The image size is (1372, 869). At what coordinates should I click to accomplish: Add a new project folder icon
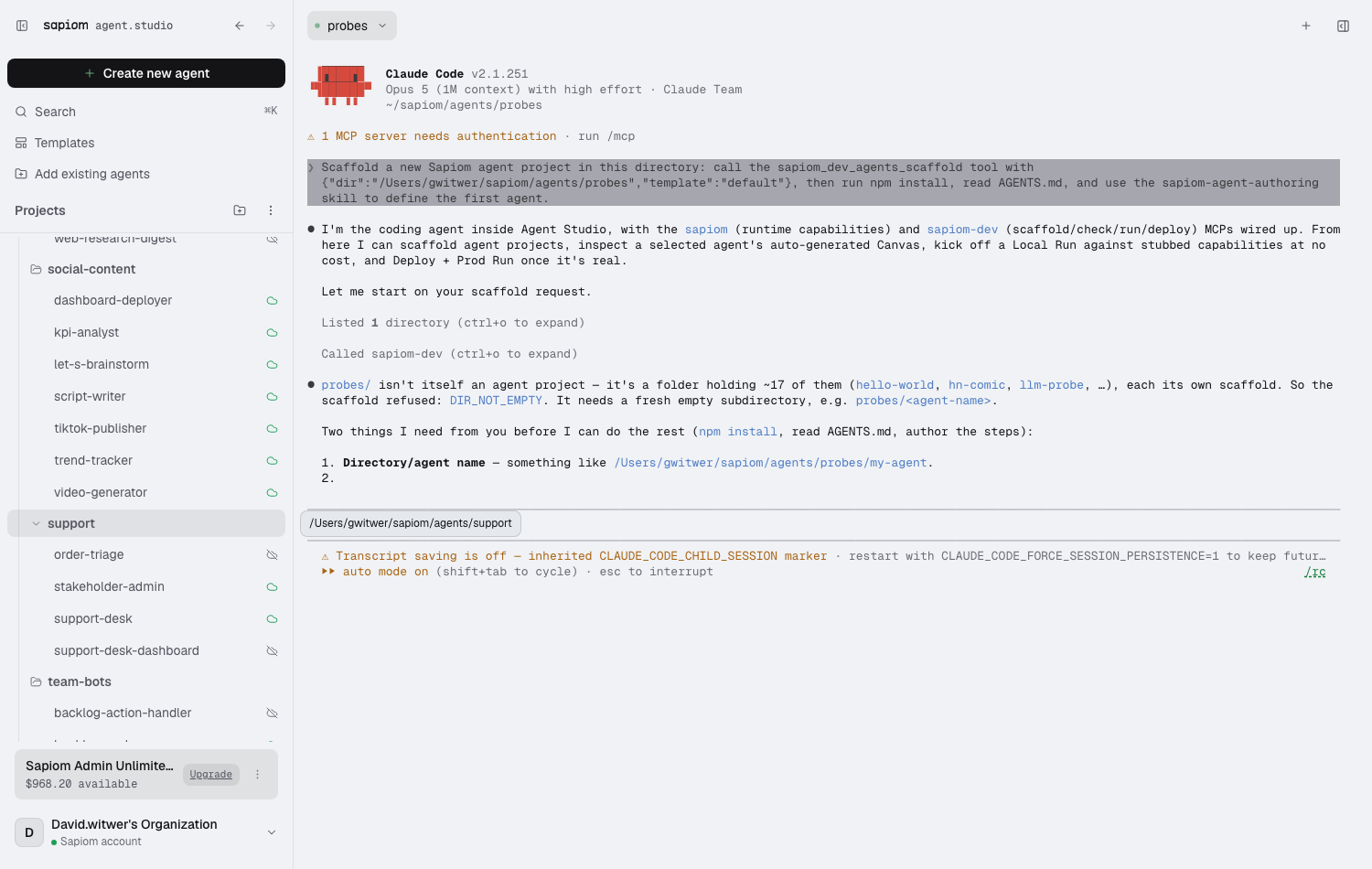pos(240,210)
